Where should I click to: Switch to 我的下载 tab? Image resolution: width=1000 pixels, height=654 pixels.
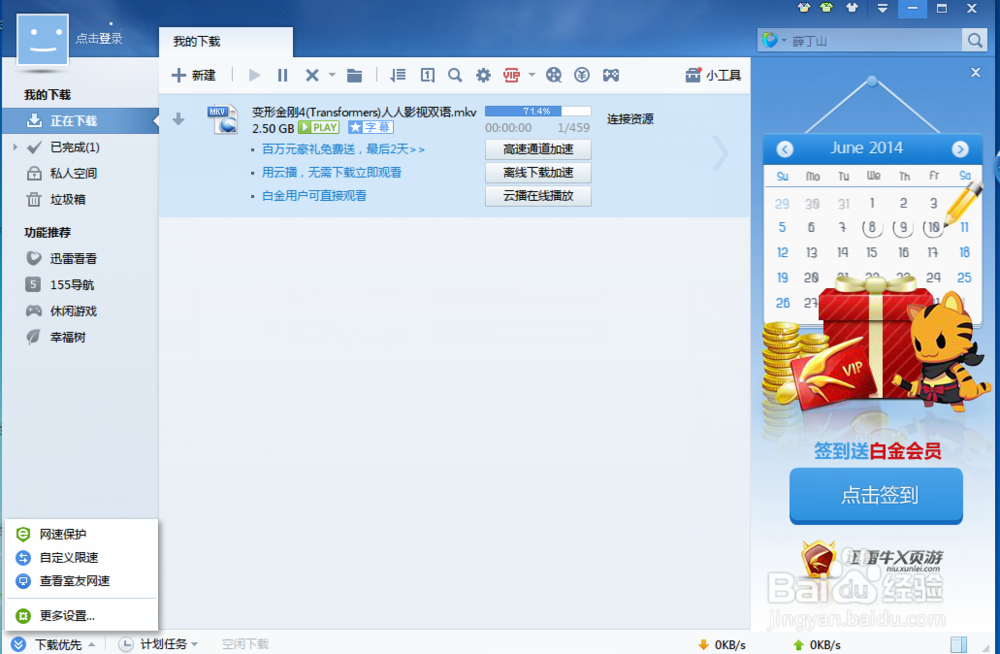tap(226, 42)
